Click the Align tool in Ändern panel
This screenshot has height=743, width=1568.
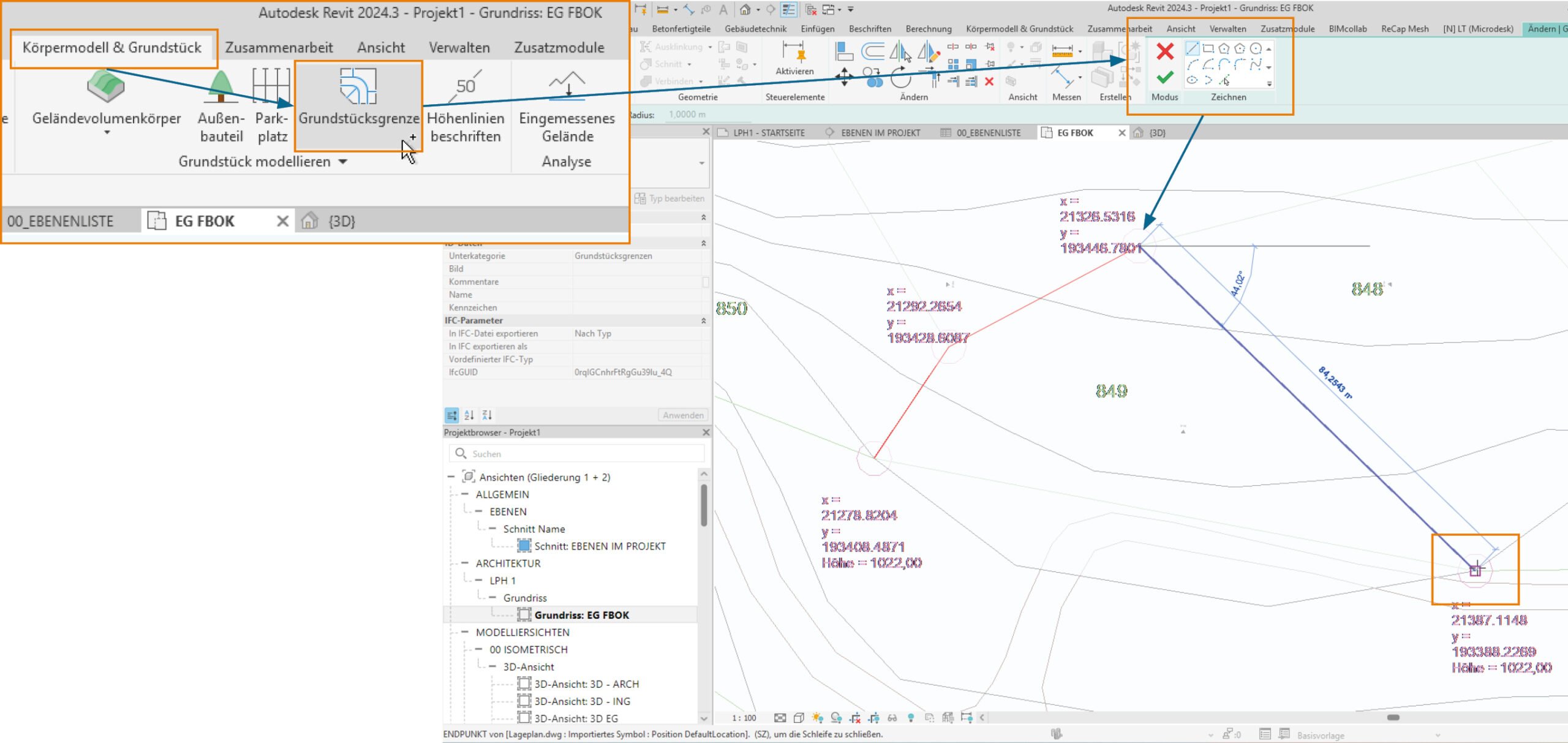point(844,51)
